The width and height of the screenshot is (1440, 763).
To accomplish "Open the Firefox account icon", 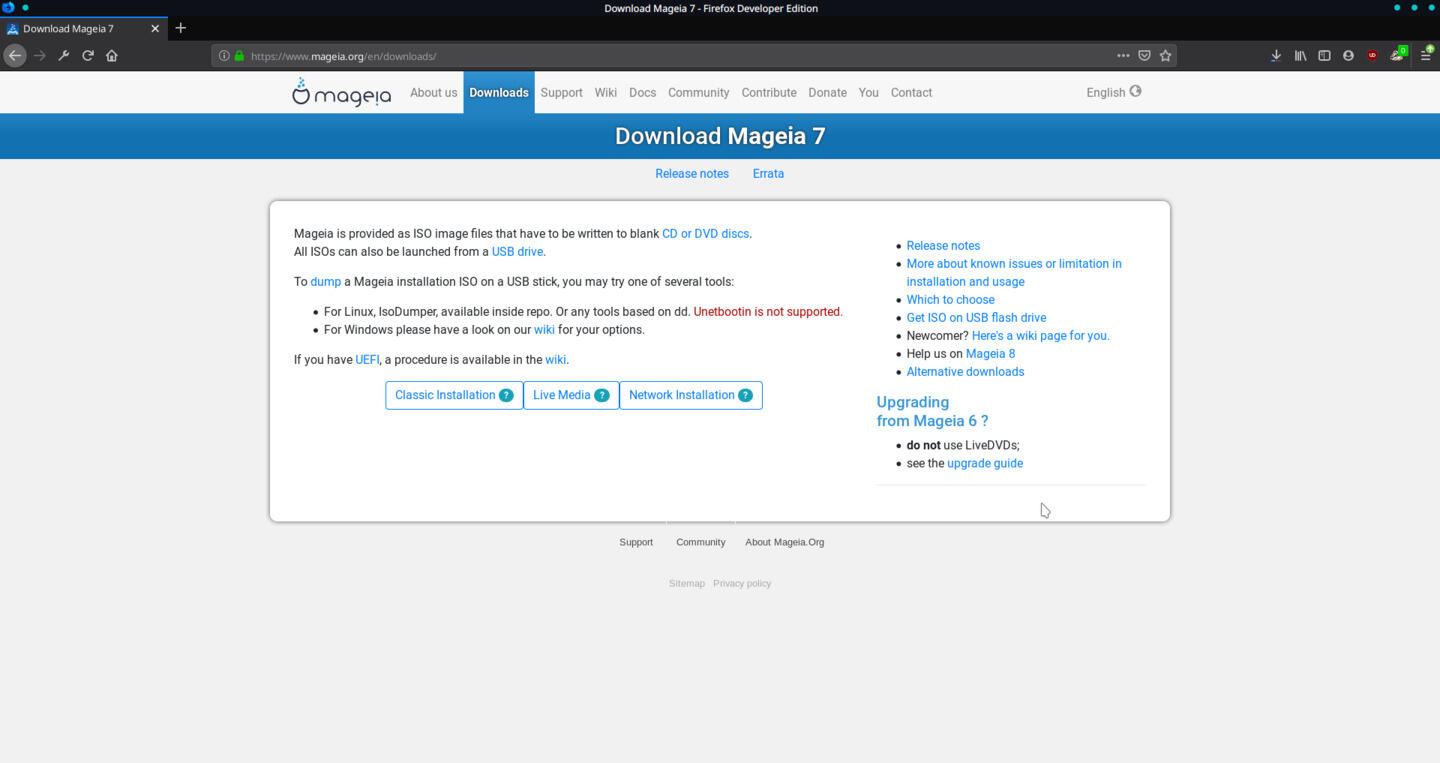I will tap(1348, 56).
